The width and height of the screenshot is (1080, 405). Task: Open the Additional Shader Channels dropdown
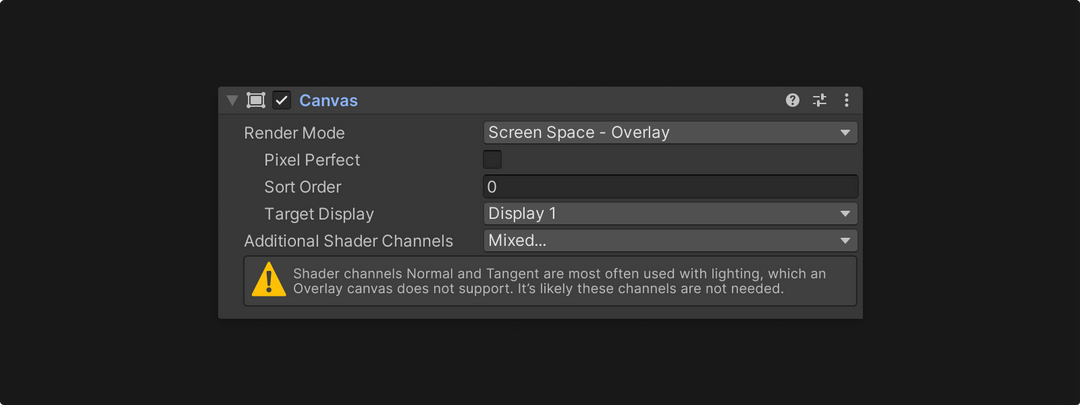(x=670, y=241)
